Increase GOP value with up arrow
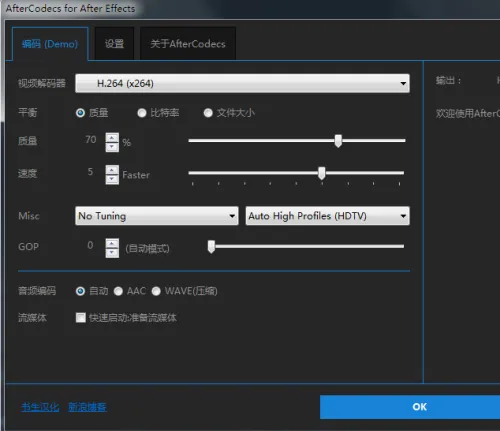Image resolution: width=500 pixels, height=431 pixels. tap(112, 244)
